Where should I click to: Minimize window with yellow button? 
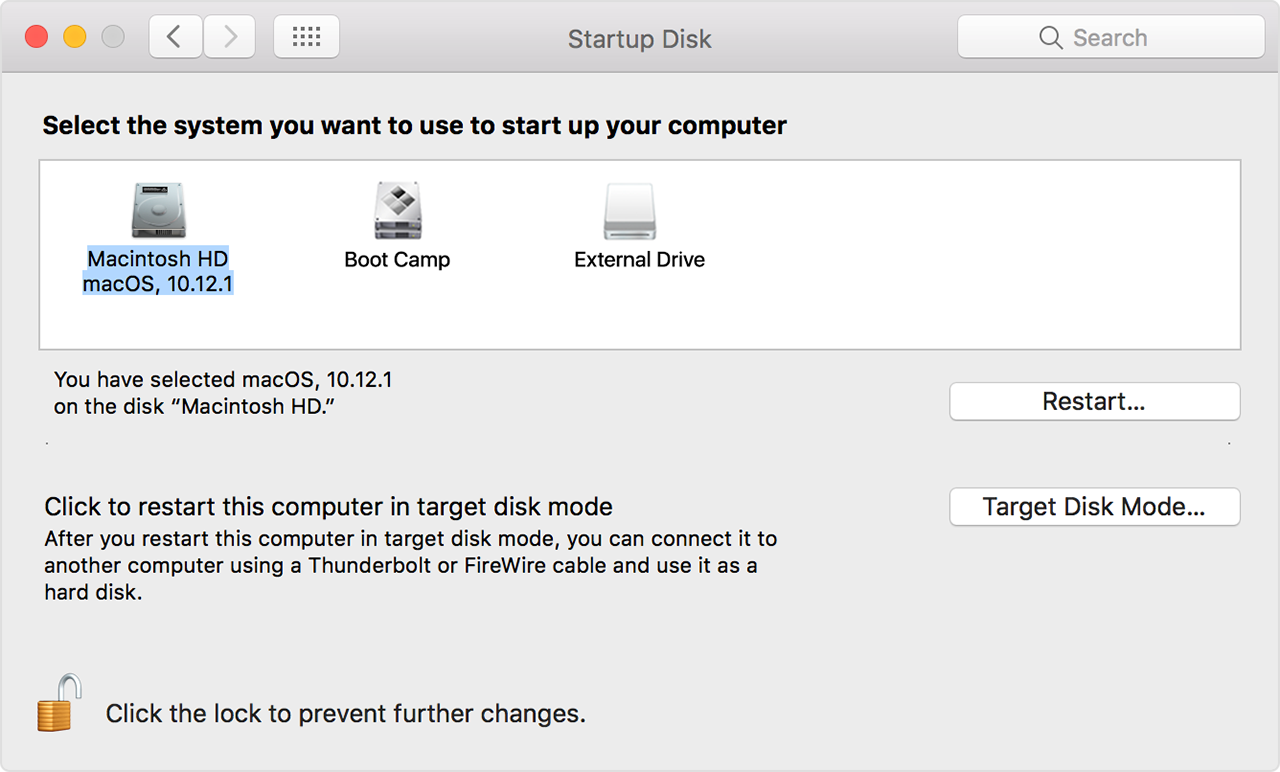pyautogui.click(x=75, y=37)
